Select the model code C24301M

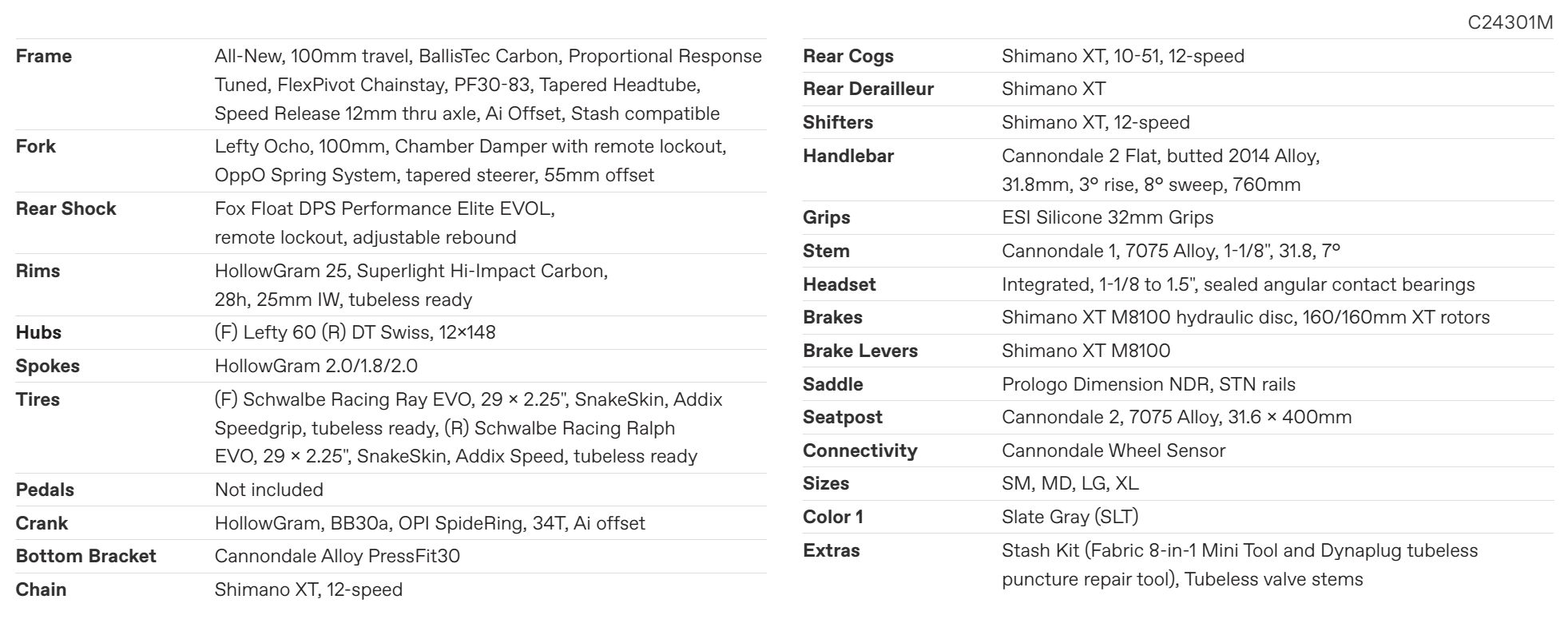[1510, 22]
